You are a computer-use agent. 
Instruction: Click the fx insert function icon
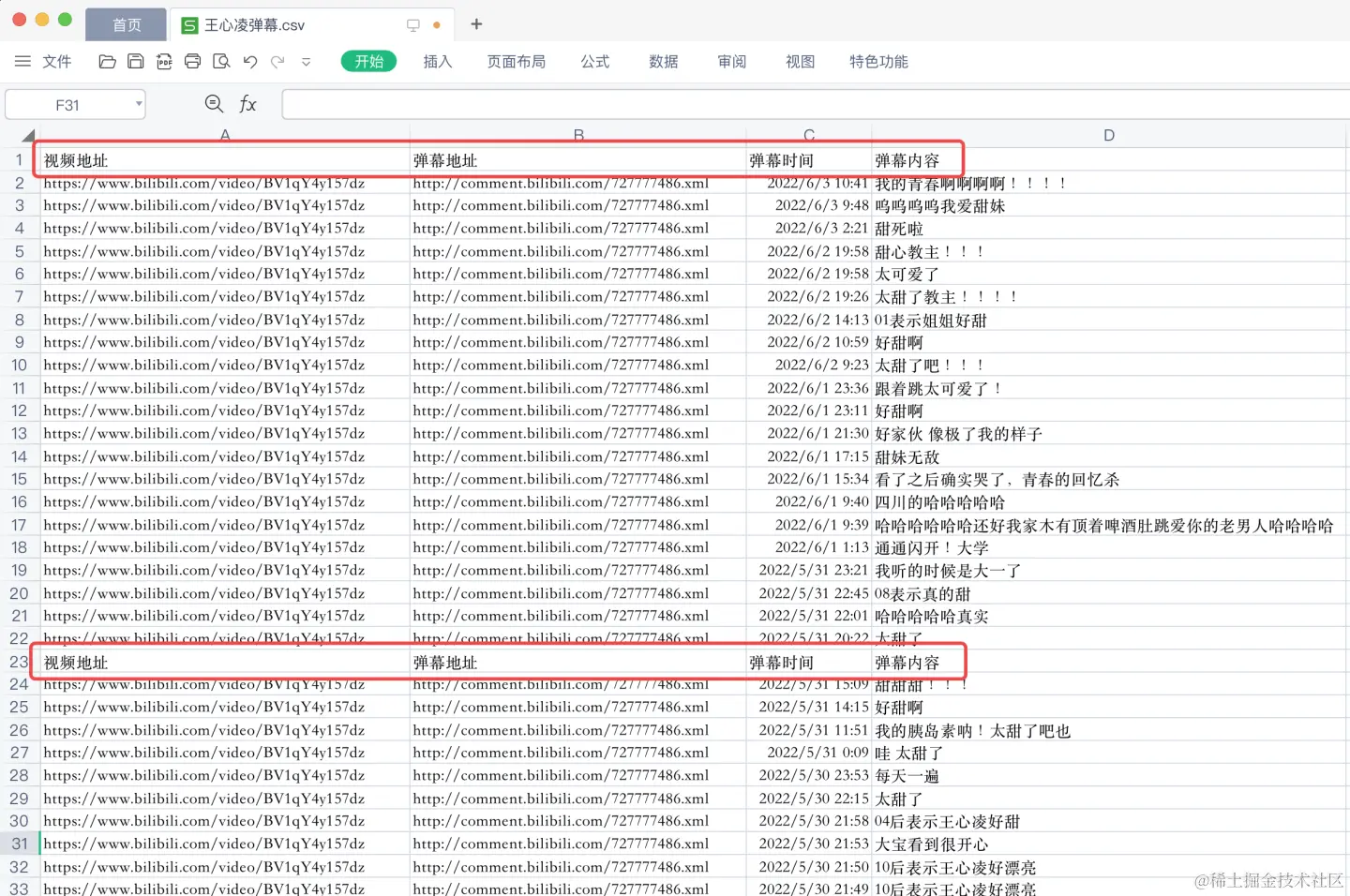(247, 104)
